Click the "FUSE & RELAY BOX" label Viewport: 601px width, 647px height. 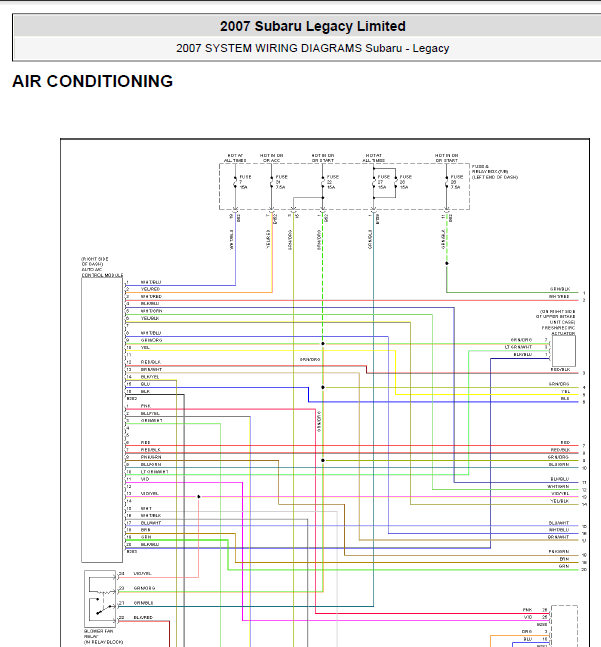490,169
